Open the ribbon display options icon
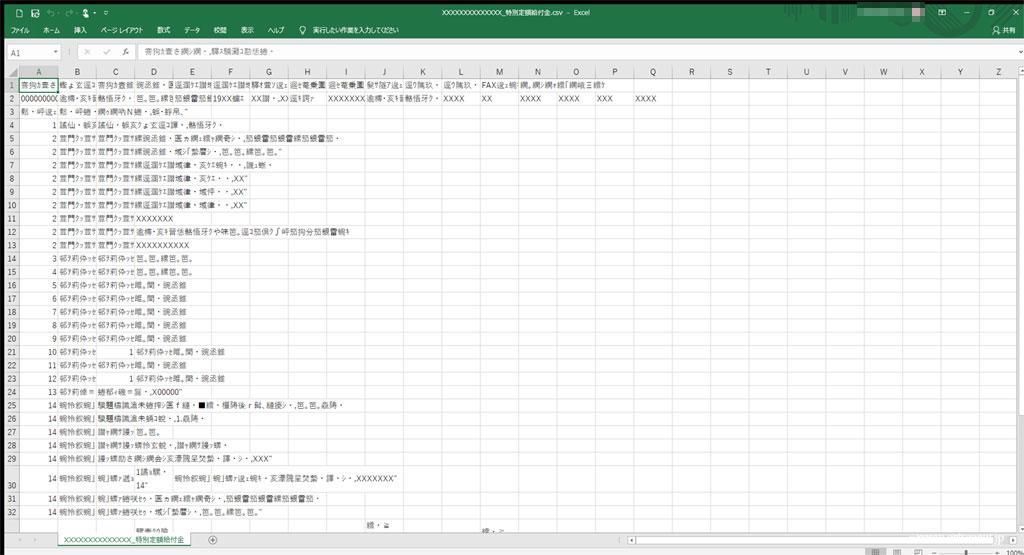 tap(942, 12)
